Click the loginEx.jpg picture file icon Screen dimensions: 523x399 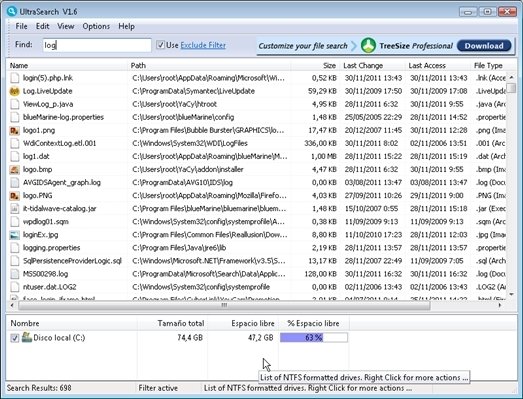(x=14, y=235)
